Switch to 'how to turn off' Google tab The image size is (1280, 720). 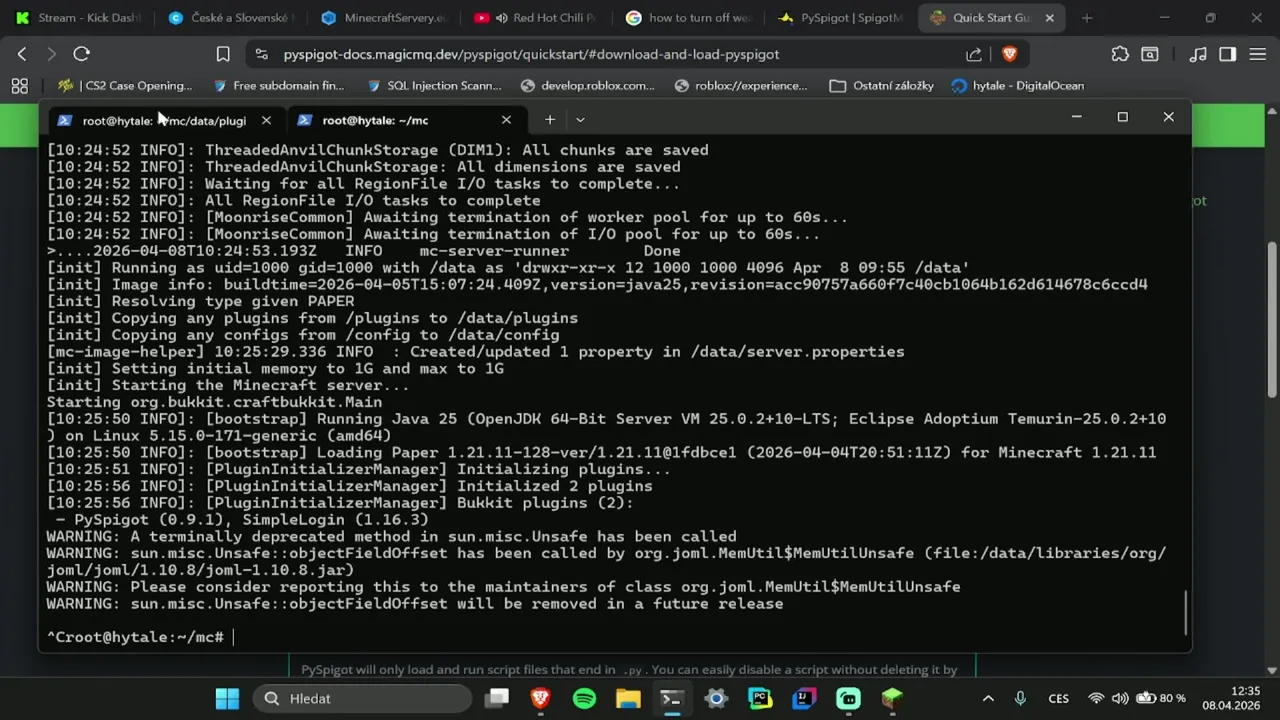[x=687, y=18]
